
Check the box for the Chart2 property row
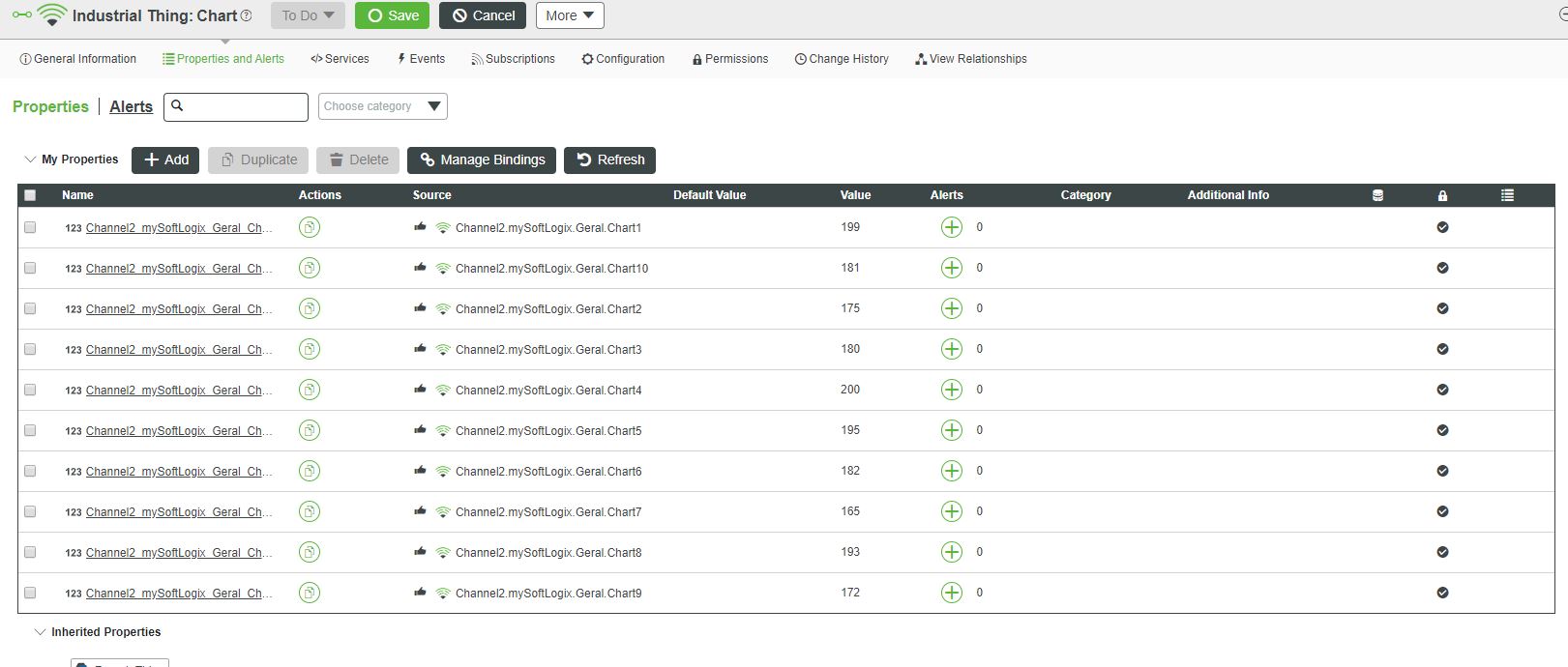pos(30,308)
